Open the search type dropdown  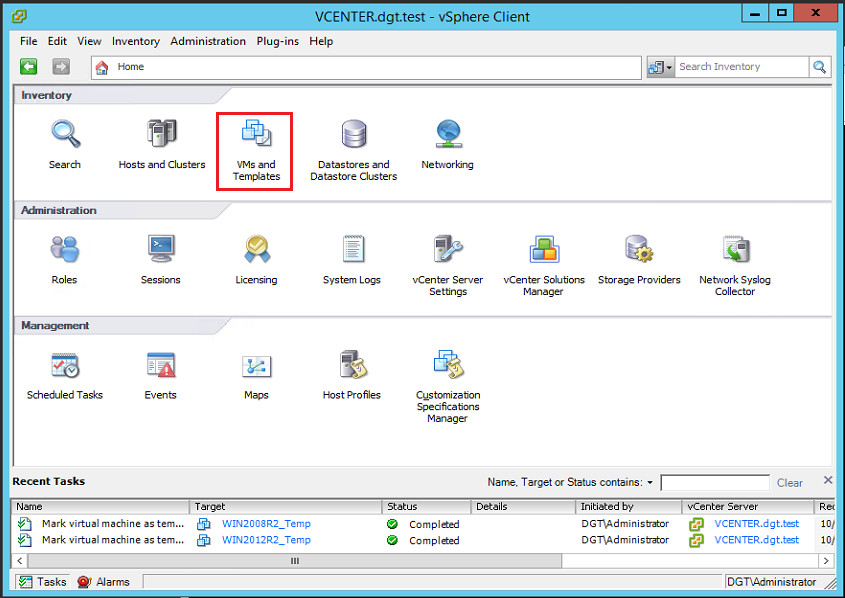tap(661, 67)
